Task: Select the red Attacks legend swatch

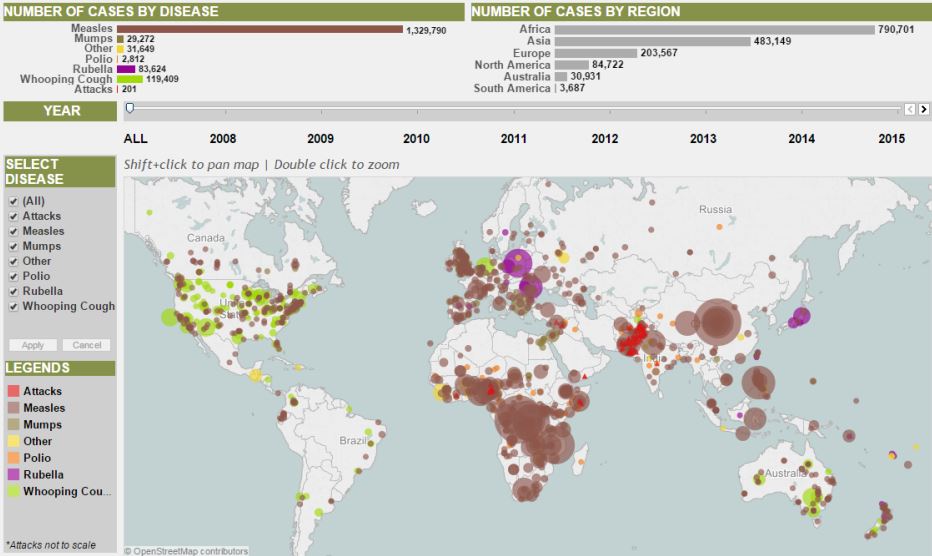Action: (12, 391)
